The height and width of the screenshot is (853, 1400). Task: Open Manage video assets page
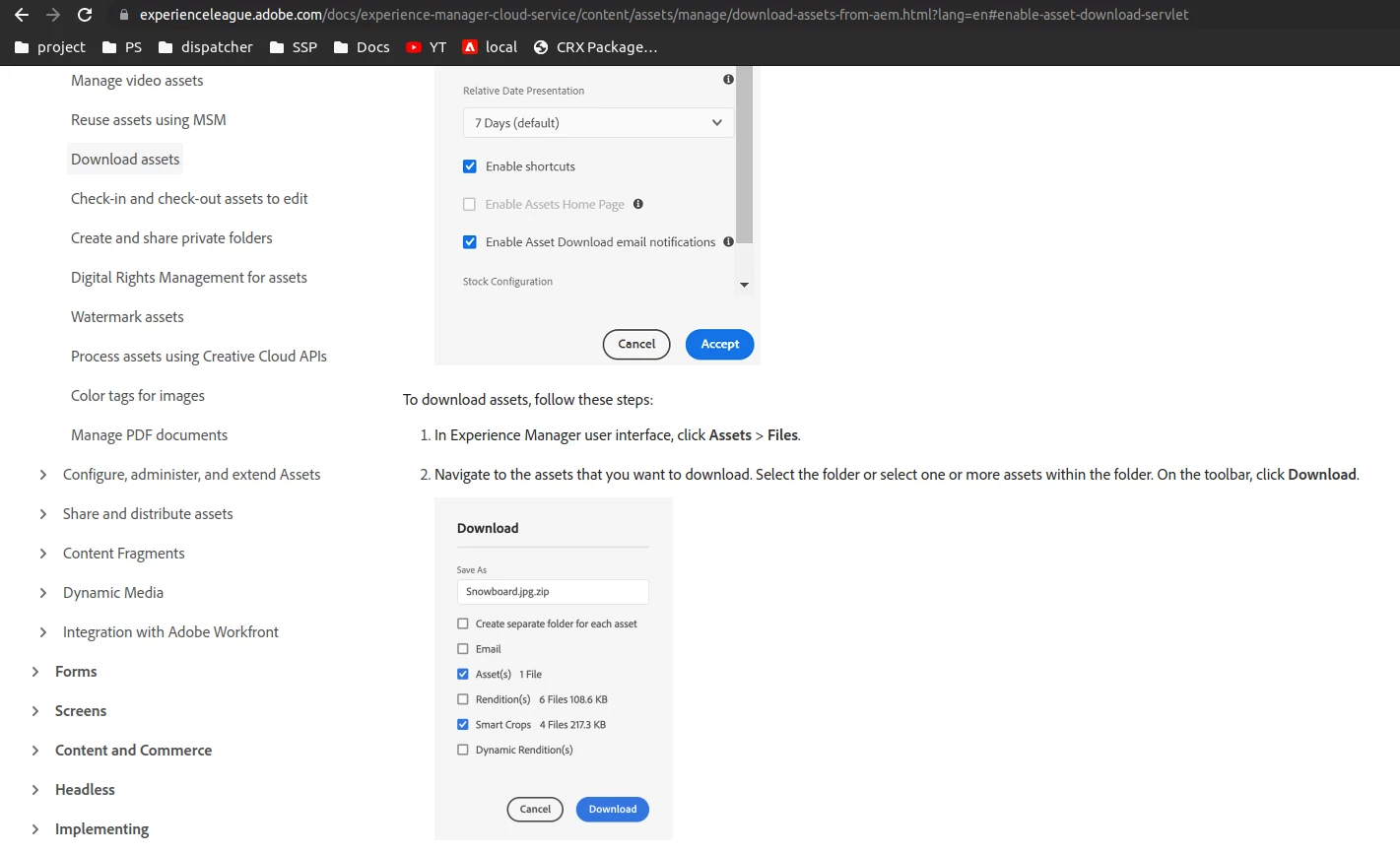[x=137, y=81]
